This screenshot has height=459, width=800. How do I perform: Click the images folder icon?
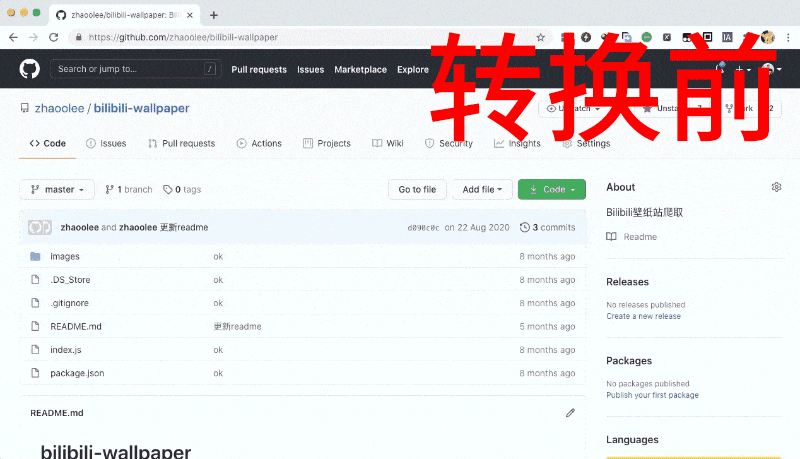[x=35, y=256]
